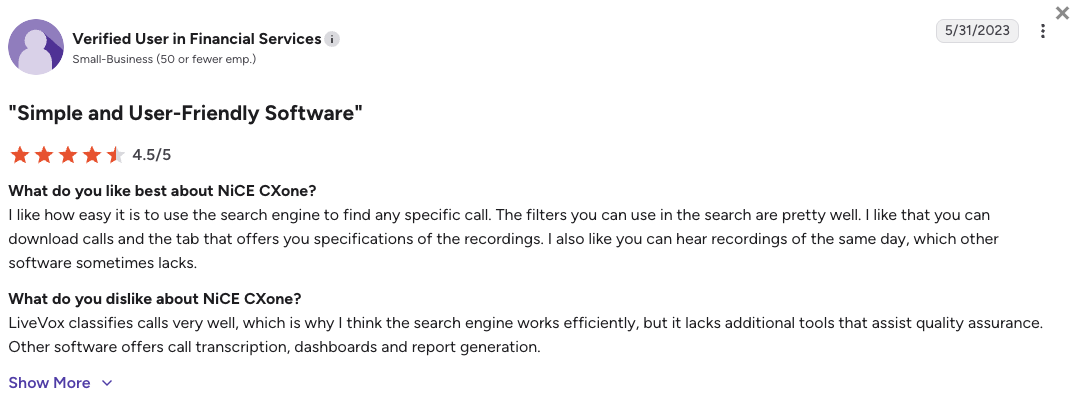The image size is (1075, 393).
Task: Select the 5/31/2023 date badge
Action: coord(977,31)
